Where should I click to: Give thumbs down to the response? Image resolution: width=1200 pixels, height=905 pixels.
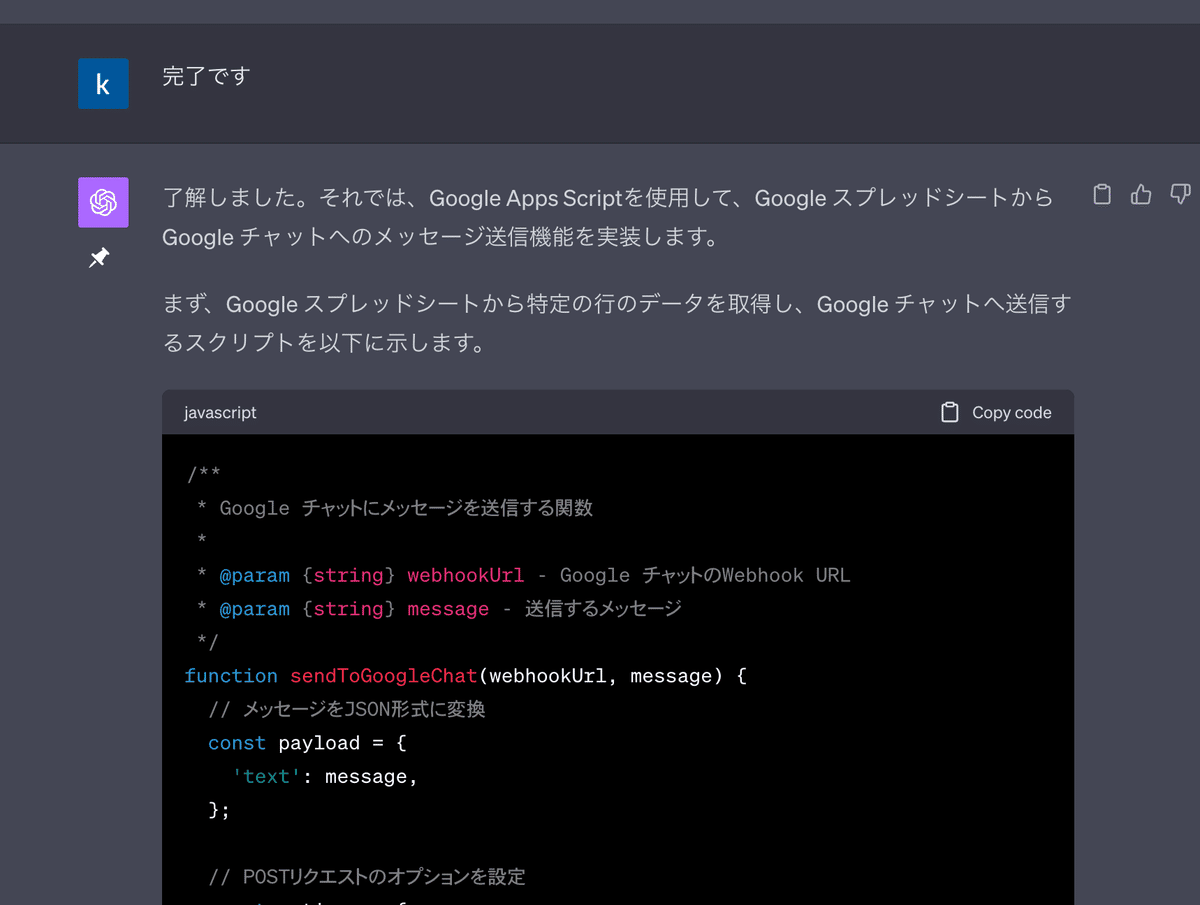click(1181, 194)
